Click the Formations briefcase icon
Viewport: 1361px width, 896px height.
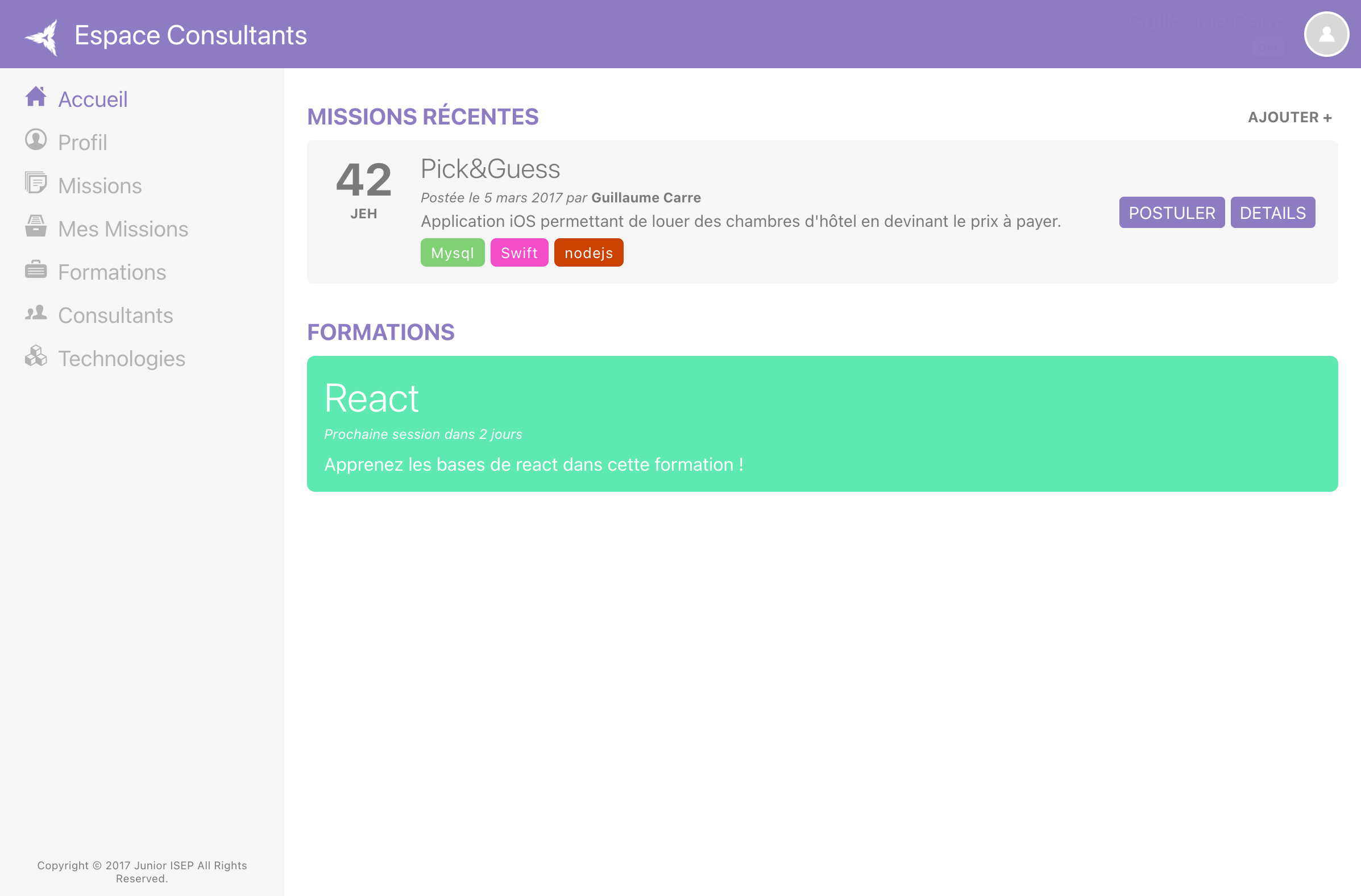click(35, 269)
